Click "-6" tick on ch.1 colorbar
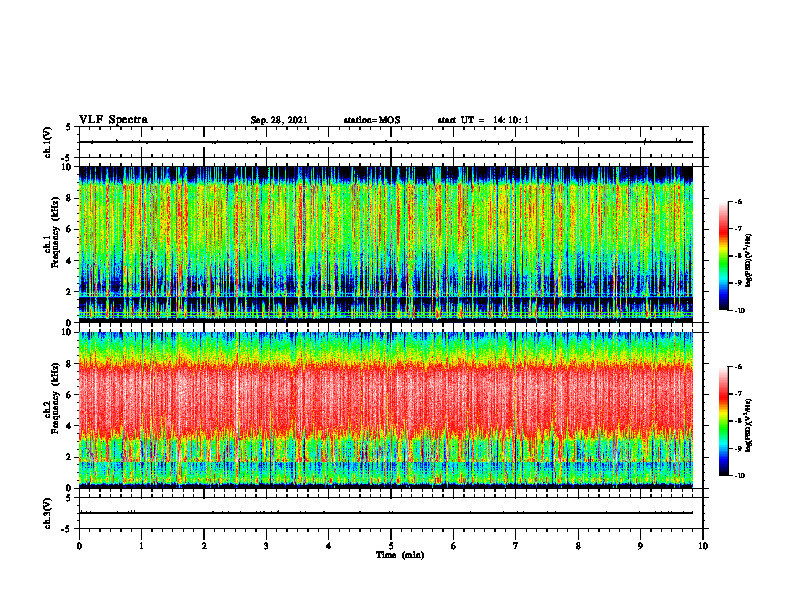The width and height of the screenshot is (792, 612). coord(738,201)
